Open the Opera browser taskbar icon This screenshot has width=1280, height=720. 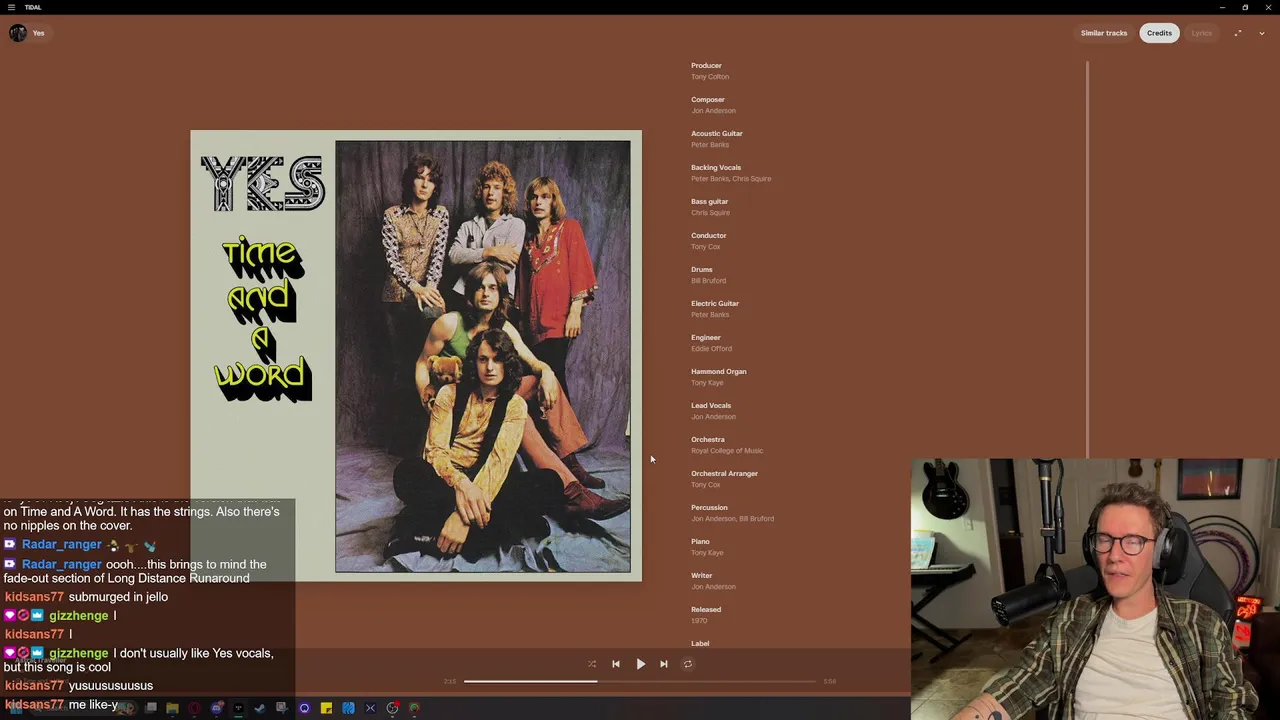pyautogui.click(x=194, y=708)
